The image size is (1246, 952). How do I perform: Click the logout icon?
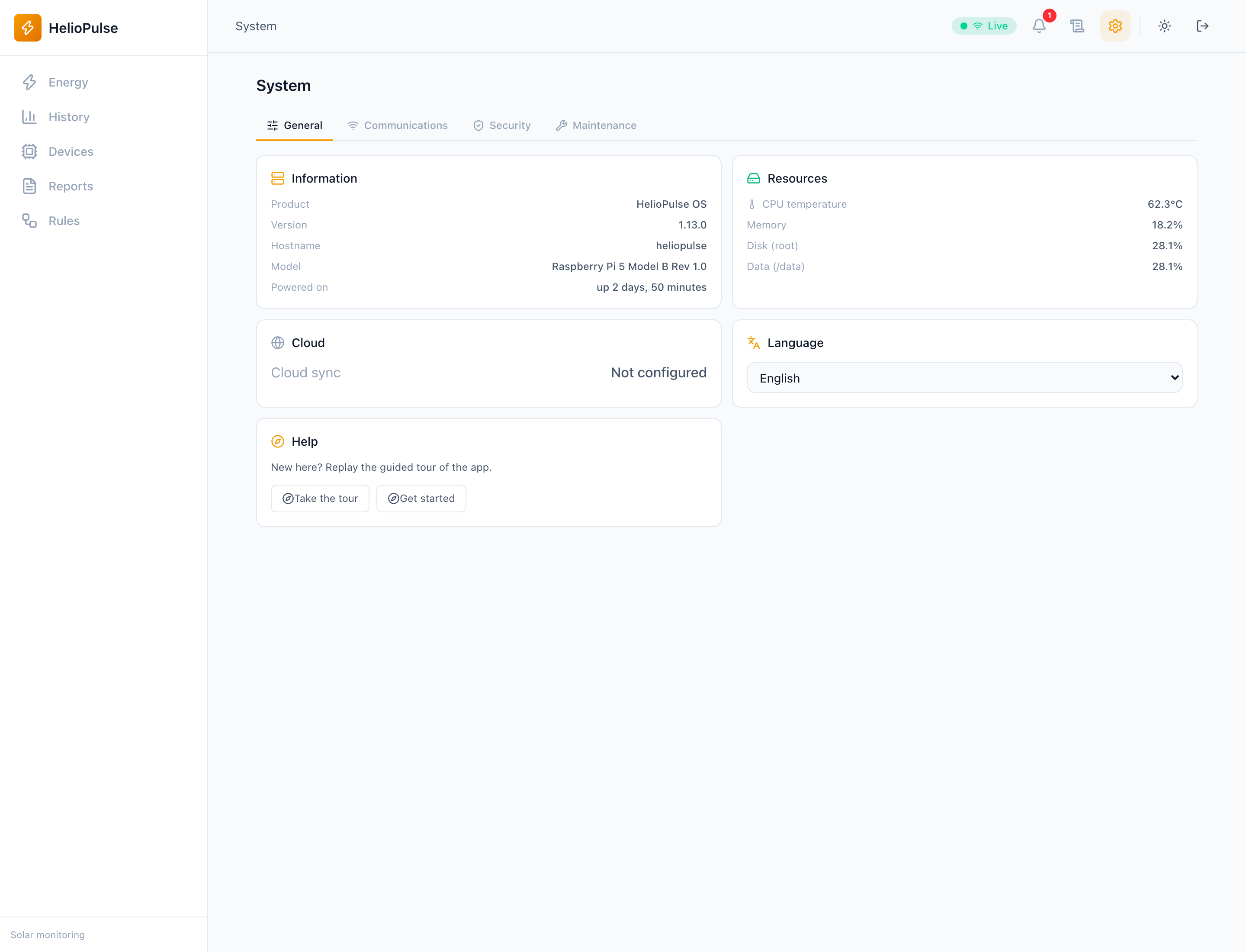click(1202, 26)
